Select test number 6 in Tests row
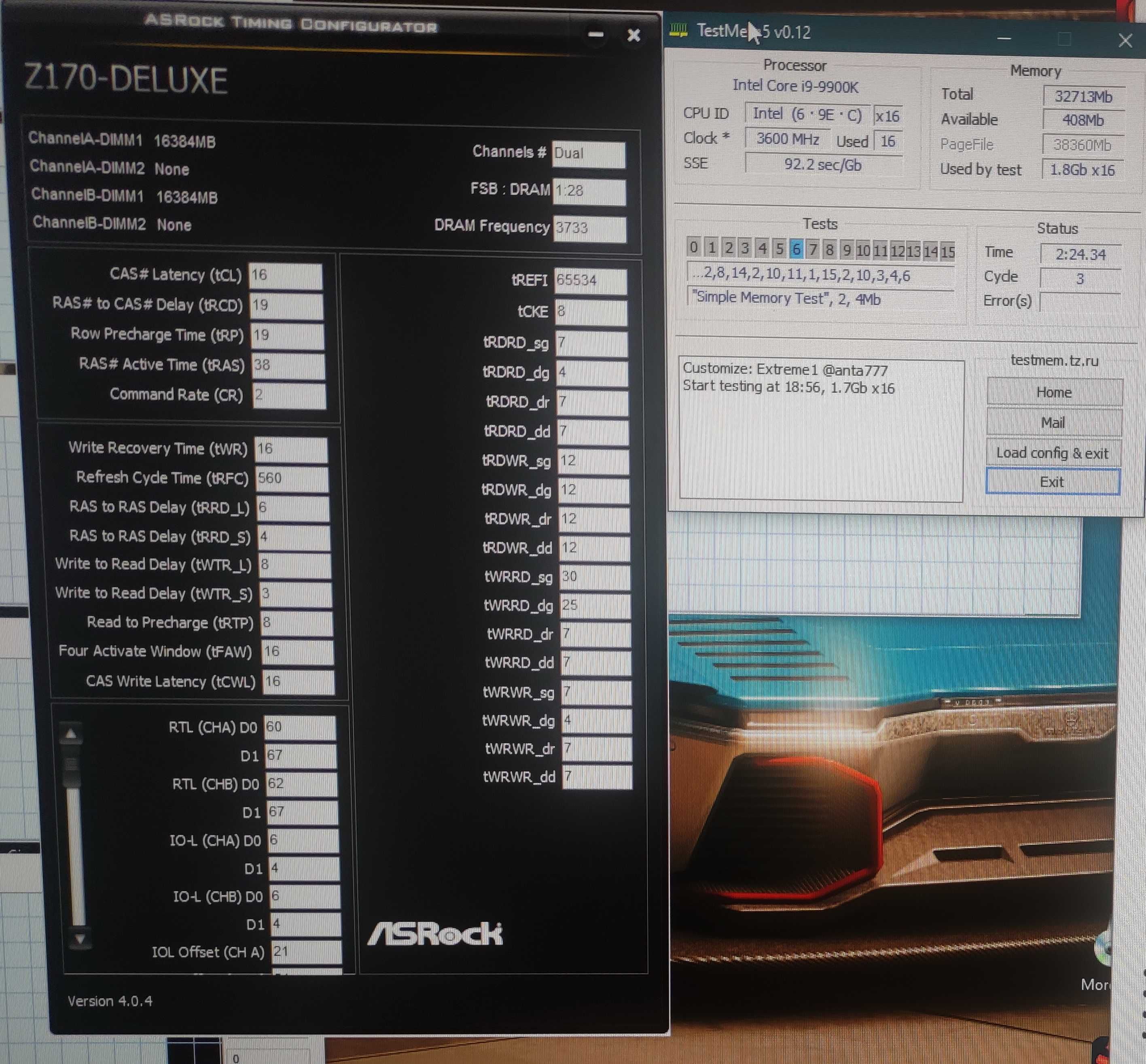Screen dimensions: 1146x1064 pyautogui.click(x=796, y=249)
